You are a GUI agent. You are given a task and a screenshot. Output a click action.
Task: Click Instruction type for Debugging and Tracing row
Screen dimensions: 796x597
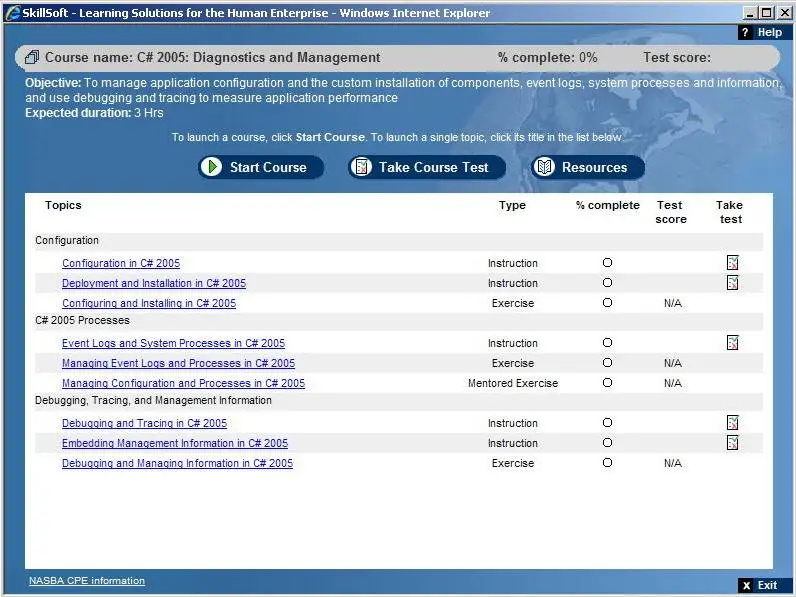coord(513,423)
